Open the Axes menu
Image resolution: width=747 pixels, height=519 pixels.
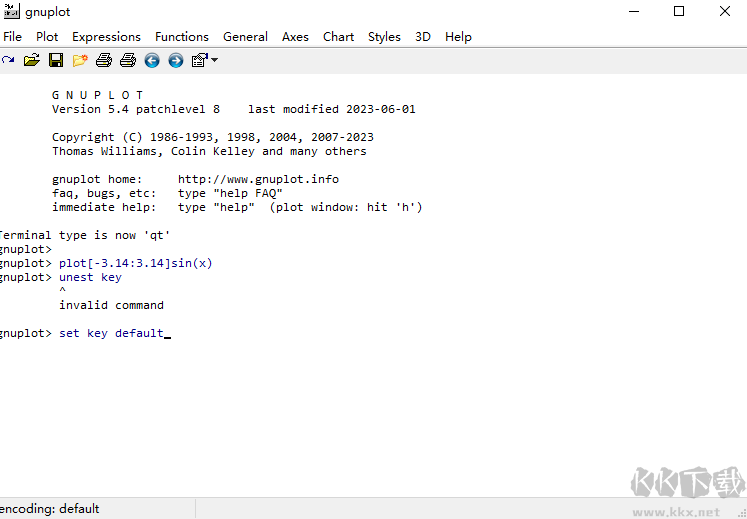click(295, 36)
